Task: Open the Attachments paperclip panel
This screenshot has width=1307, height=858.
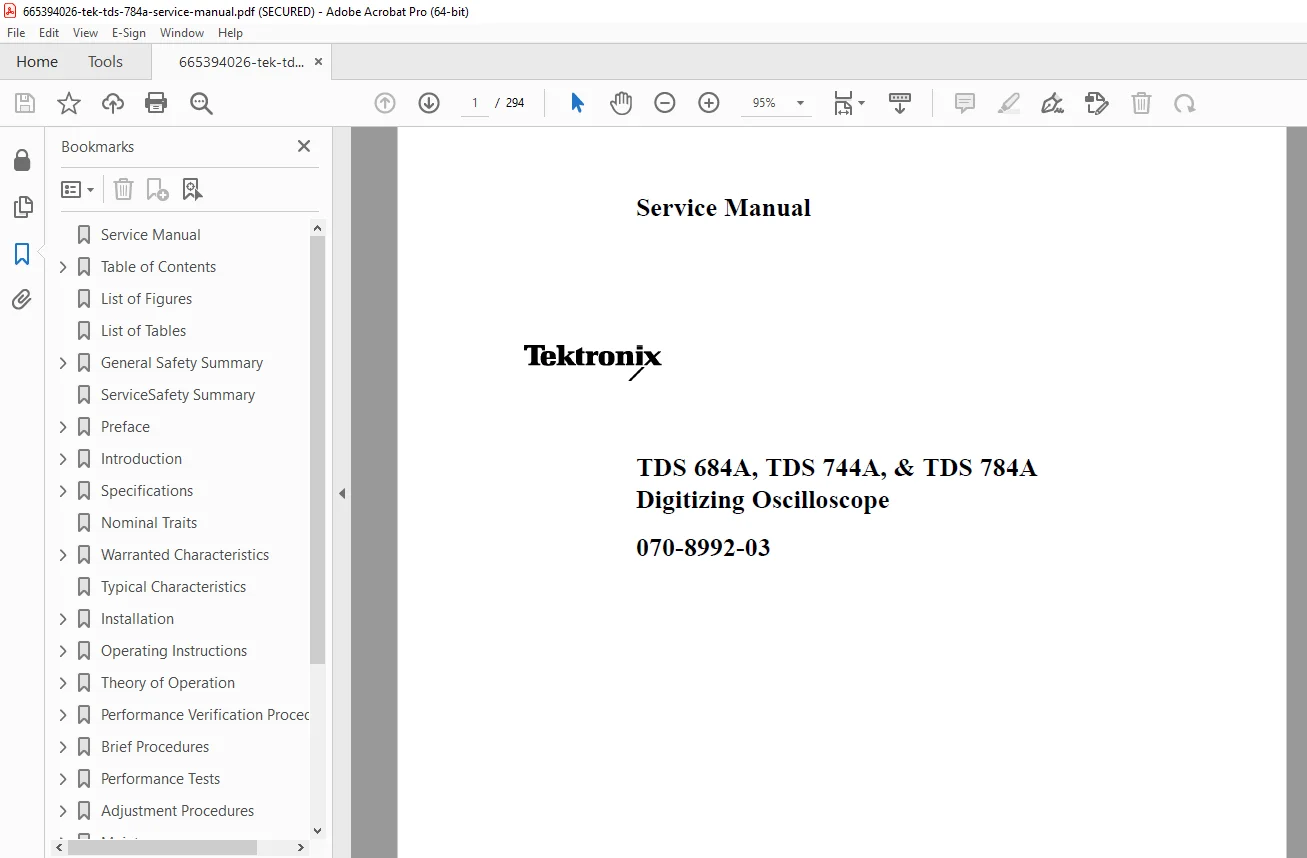Action: tap(22, 299)
